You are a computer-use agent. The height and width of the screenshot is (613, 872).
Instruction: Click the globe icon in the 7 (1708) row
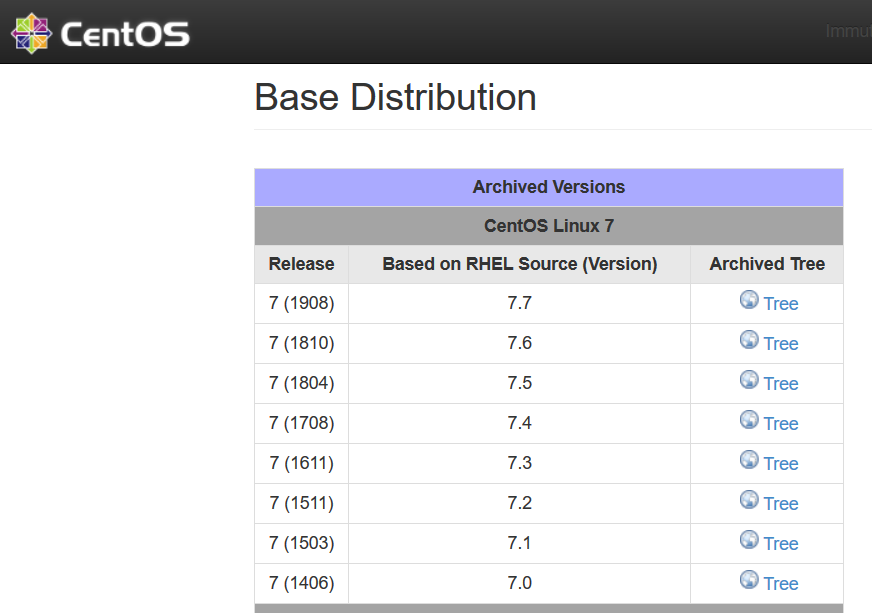(749, 419)
